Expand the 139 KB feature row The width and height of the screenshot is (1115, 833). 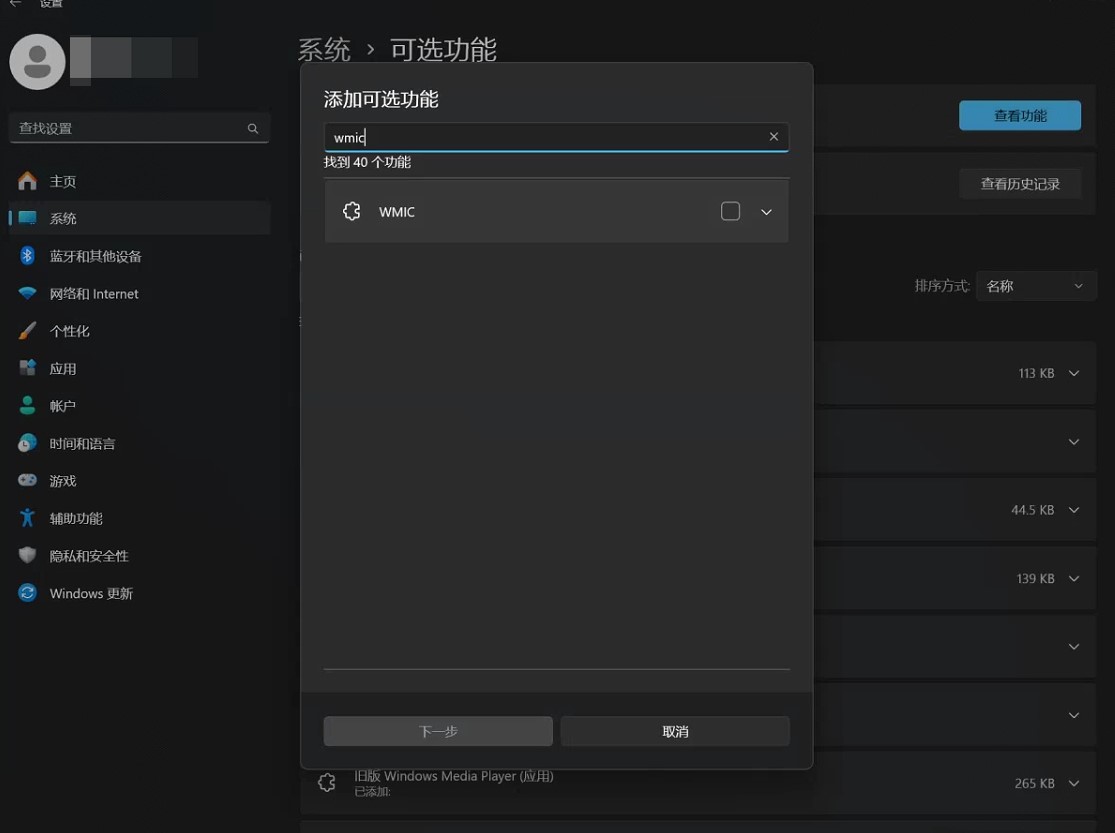click(1074, 578)
